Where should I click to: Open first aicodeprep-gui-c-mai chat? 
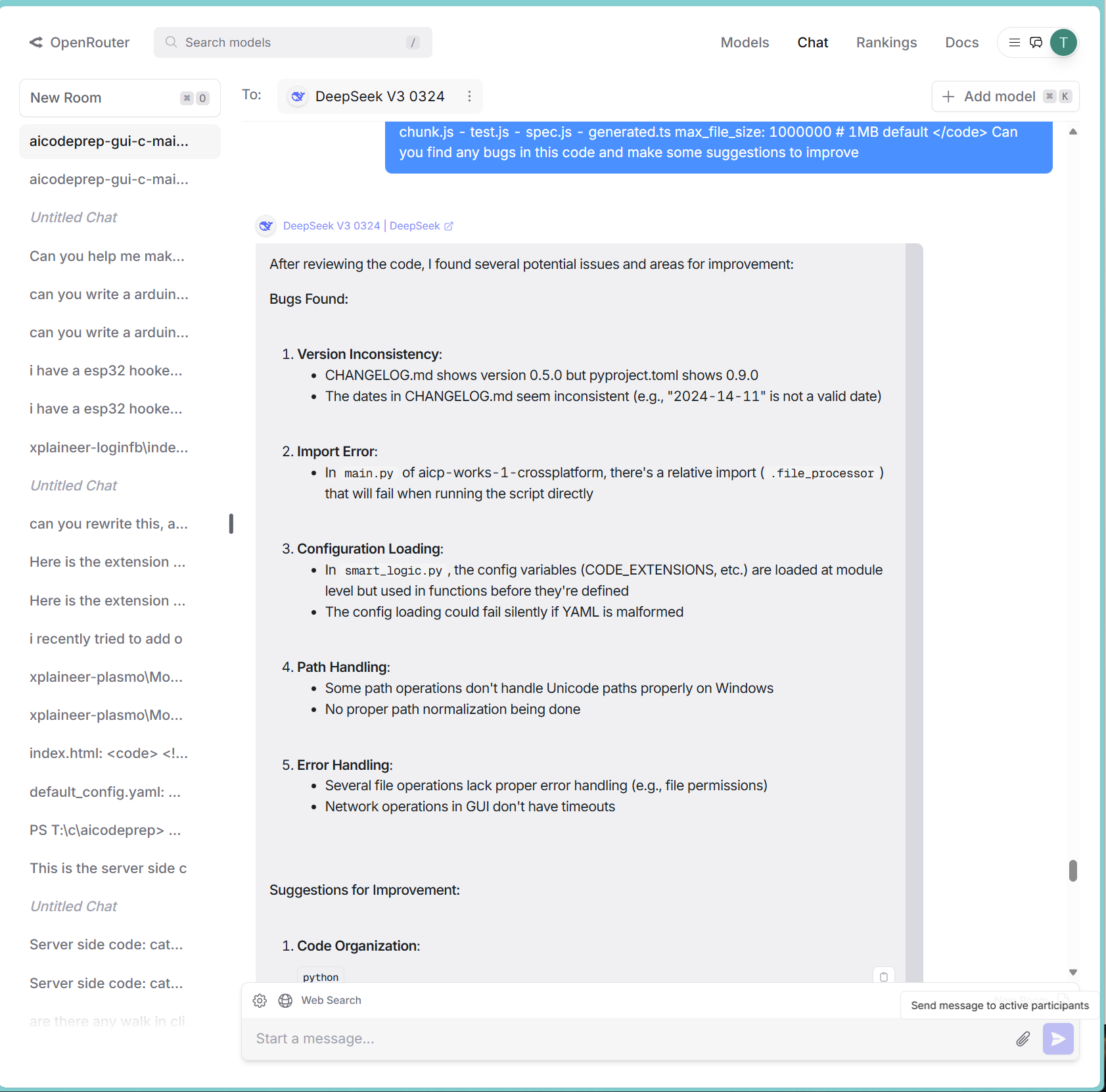pyautogui.click(x=120, y=141)
